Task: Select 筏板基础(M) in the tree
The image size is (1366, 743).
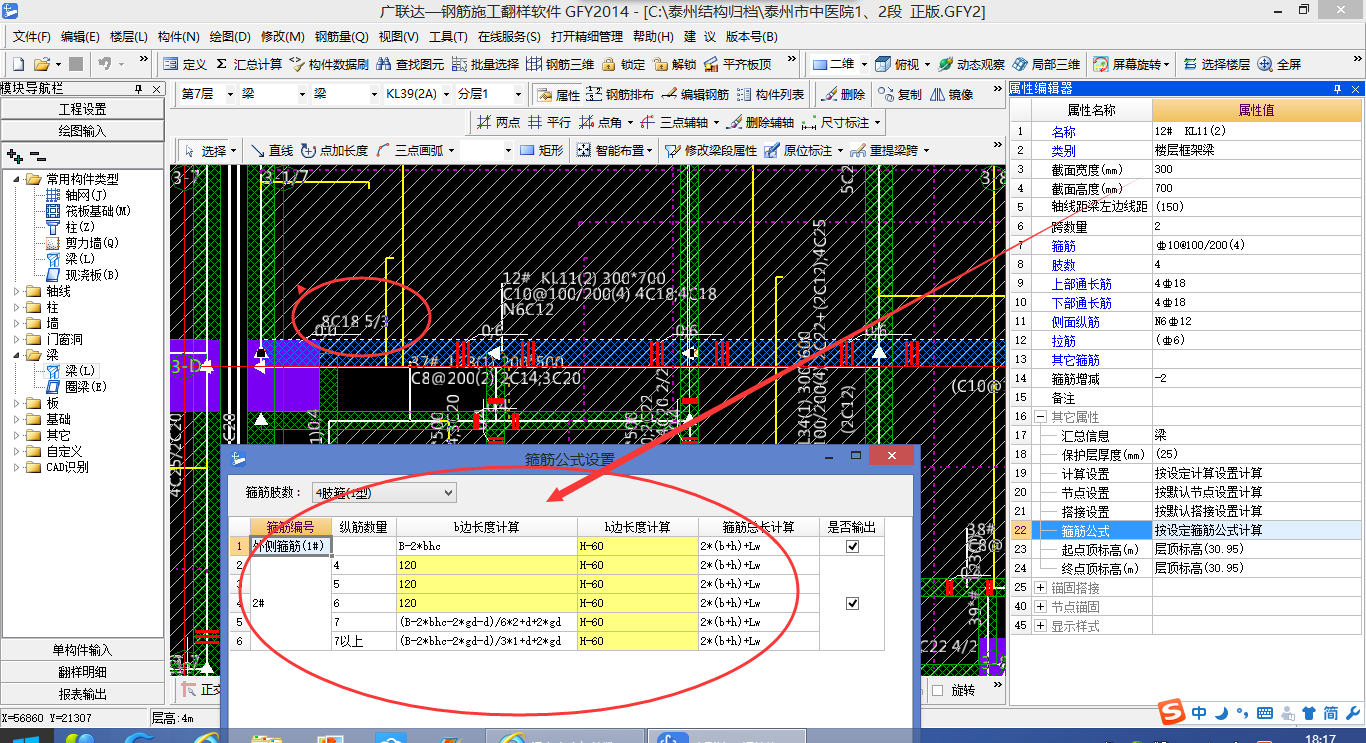Action: (88, 211)
